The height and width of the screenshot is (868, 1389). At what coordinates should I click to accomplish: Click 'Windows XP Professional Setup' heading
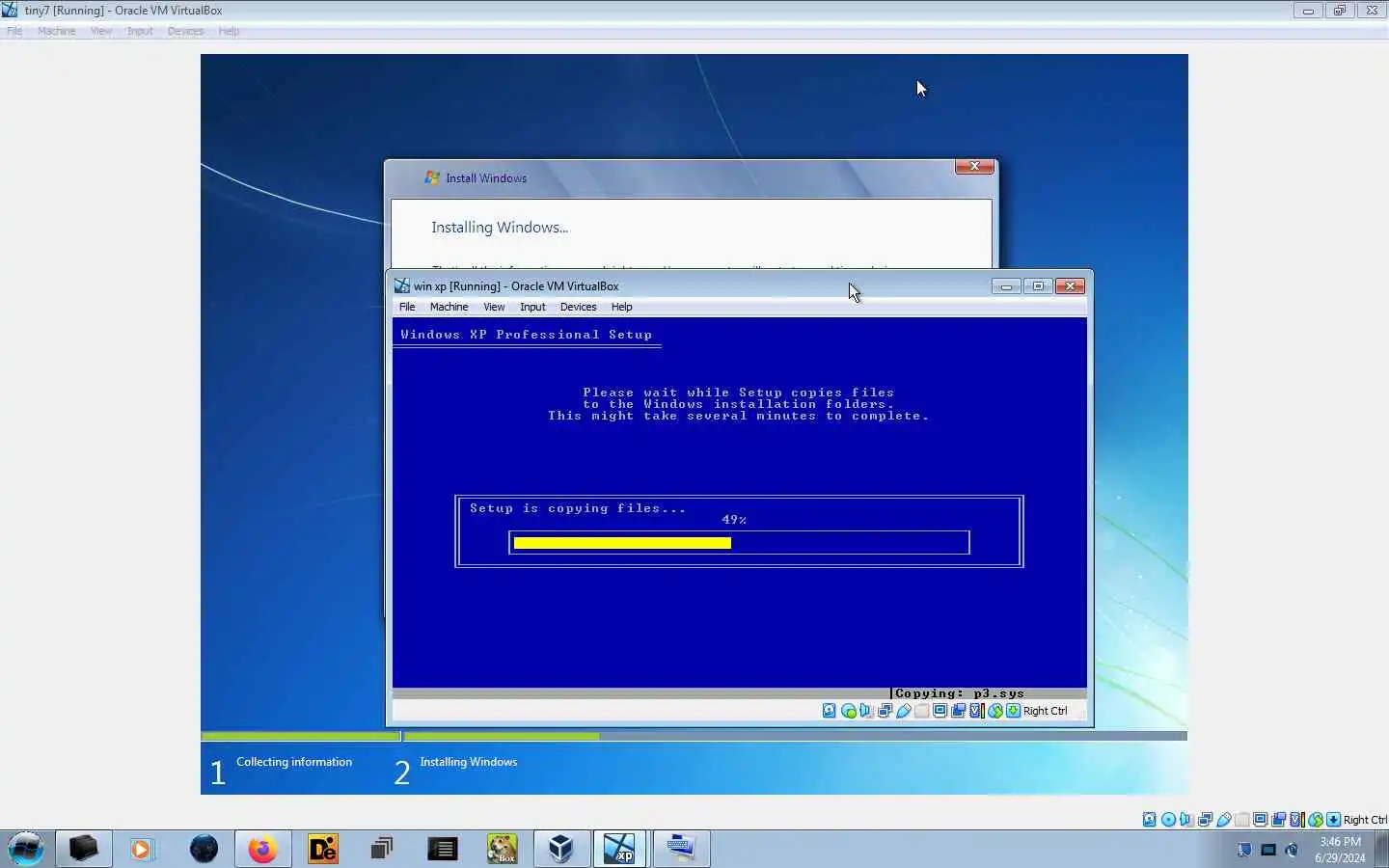coord(527,335)
